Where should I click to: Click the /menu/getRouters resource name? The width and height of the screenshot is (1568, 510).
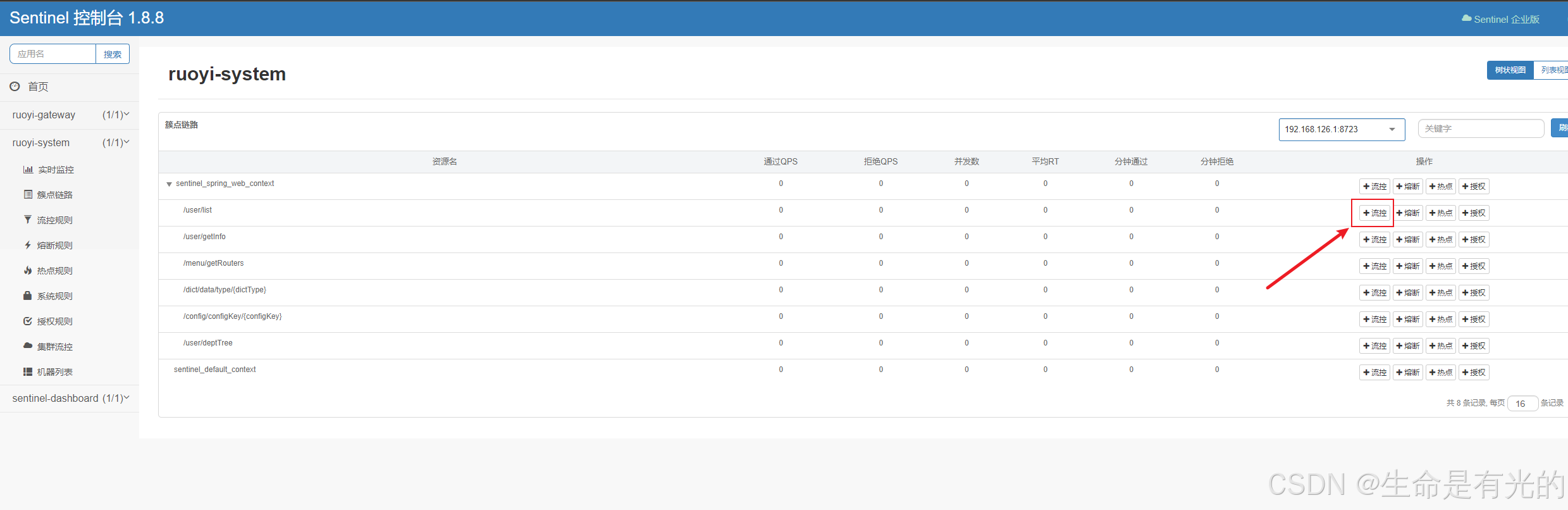point(213,263)
